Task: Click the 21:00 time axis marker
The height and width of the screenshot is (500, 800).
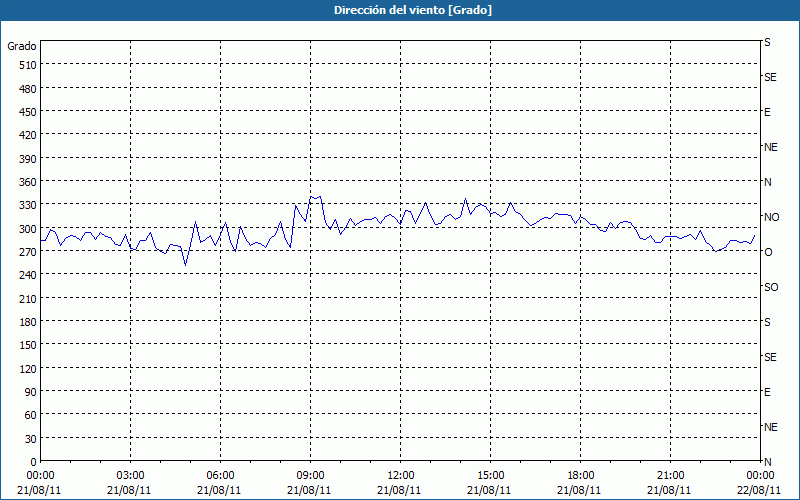Action: [670, 475]
